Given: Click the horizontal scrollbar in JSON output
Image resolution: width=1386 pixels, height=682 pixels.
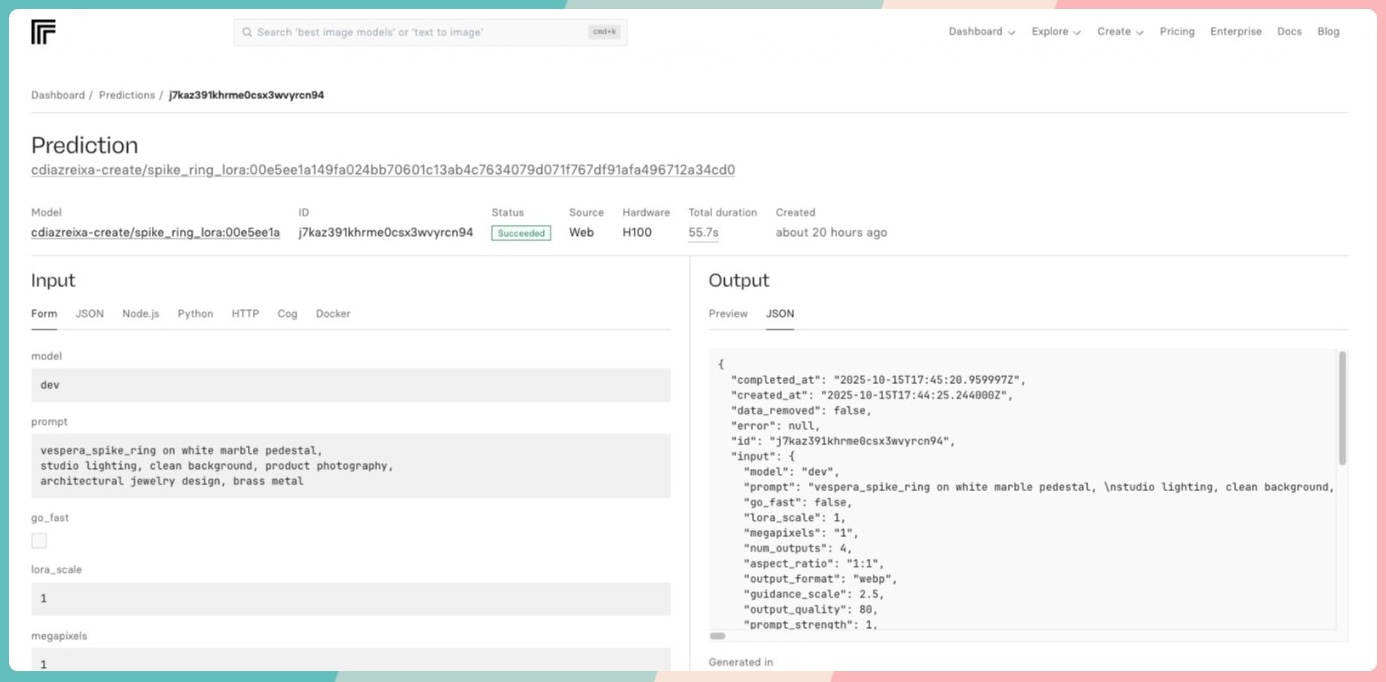Looking at the screenshot, I should (718, 636).
